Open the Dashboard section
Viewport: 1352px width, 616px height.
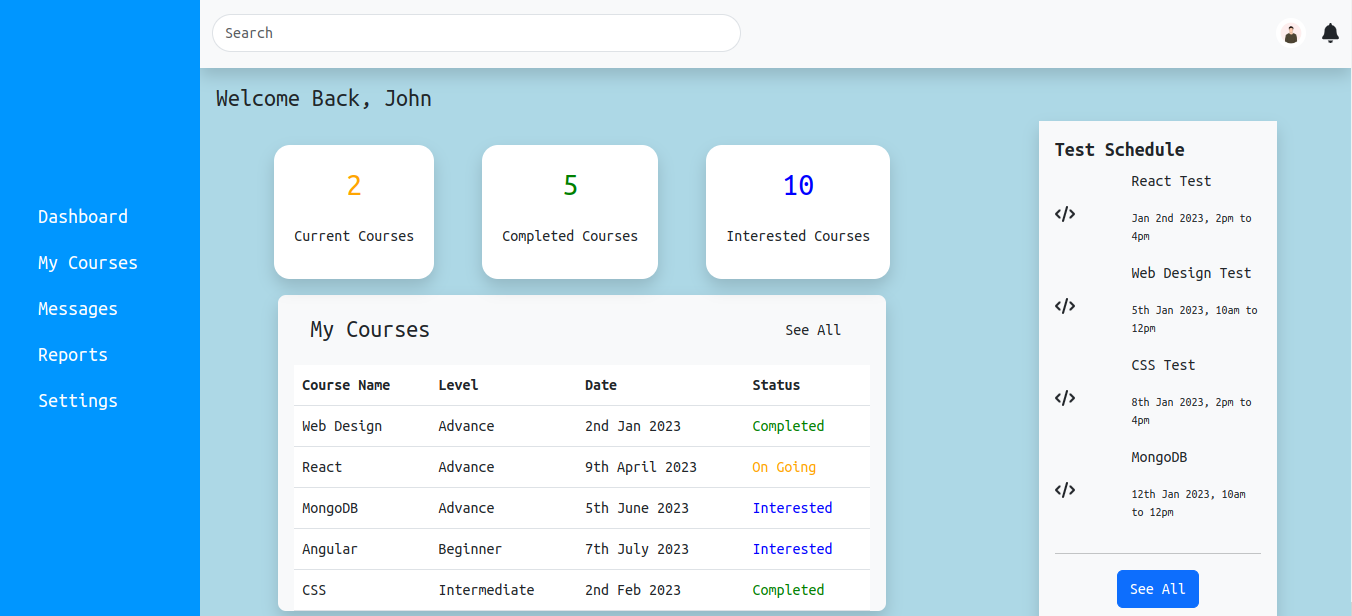83,216
